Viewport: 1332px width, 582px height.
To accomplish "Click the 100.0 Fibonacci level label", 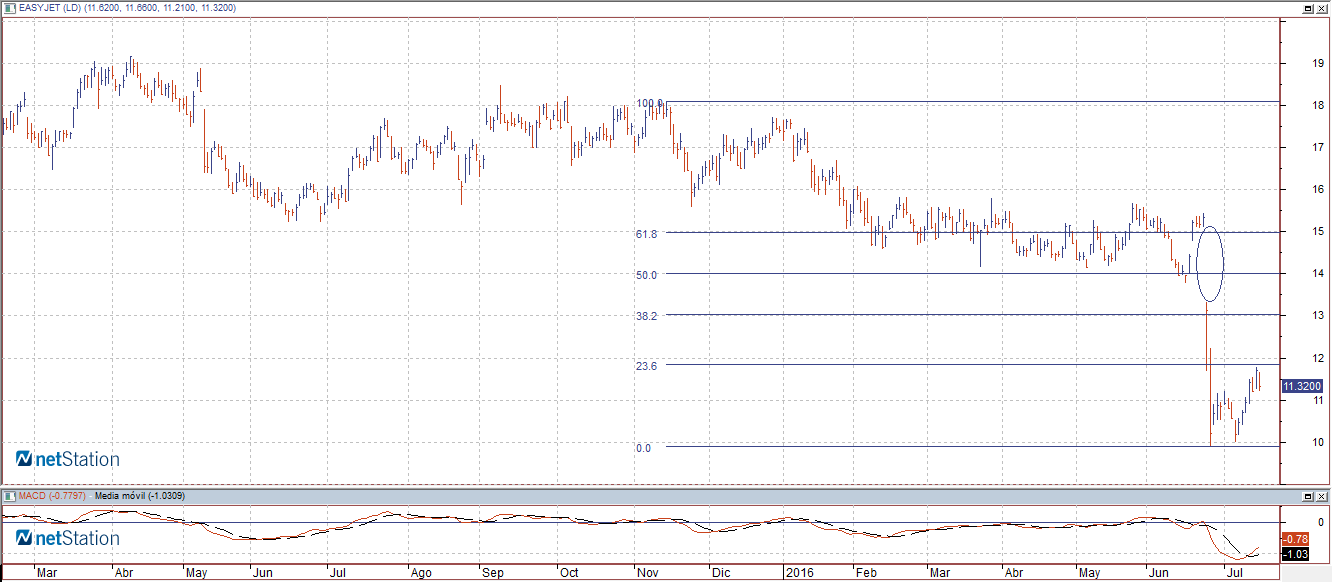I will (x=649, y=102).
